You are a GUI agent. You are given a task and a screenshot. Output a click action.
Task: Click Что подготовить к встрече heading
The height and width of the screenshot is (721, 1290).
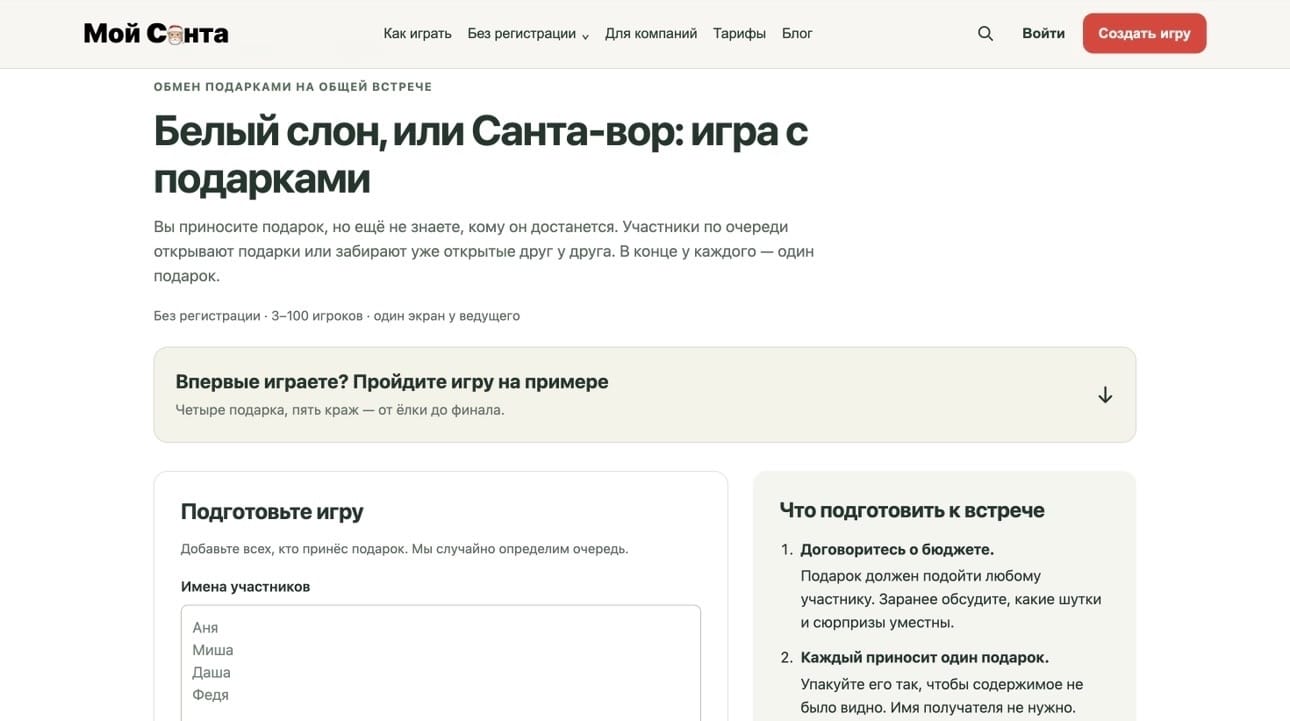click(x=912, y=510)
